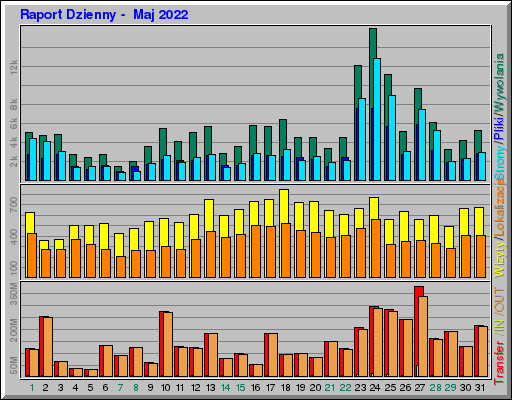Screen dimensions: 512x400
Task: Click the 'Pliki' legend label
Action: click(499, 128)
